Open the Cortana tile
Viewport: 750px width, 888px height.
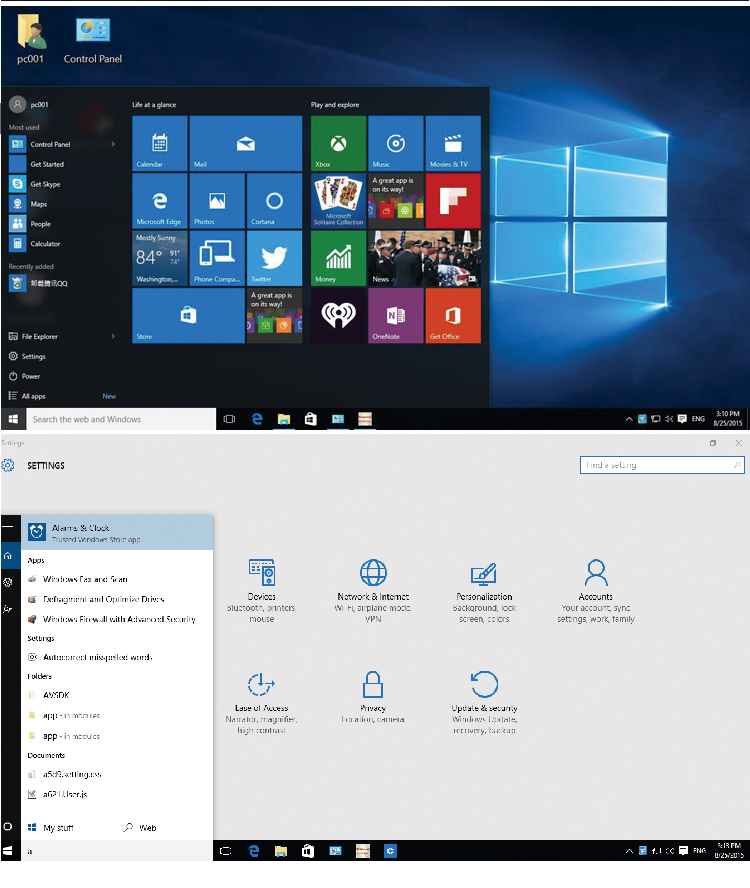click(x=275, y=200)
